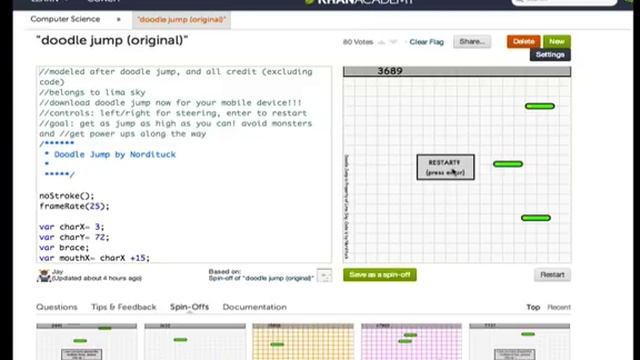
Task: Click the score 3689 in canvas header
Action: pos(390,71)
